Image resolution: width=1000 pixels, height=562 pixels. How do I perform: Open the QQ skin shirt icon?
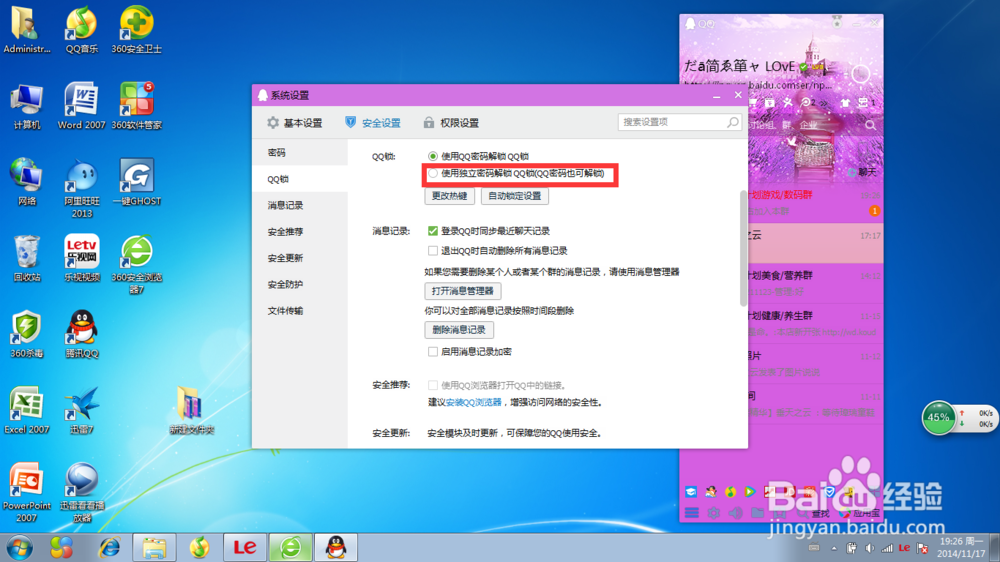coord(845,103)
